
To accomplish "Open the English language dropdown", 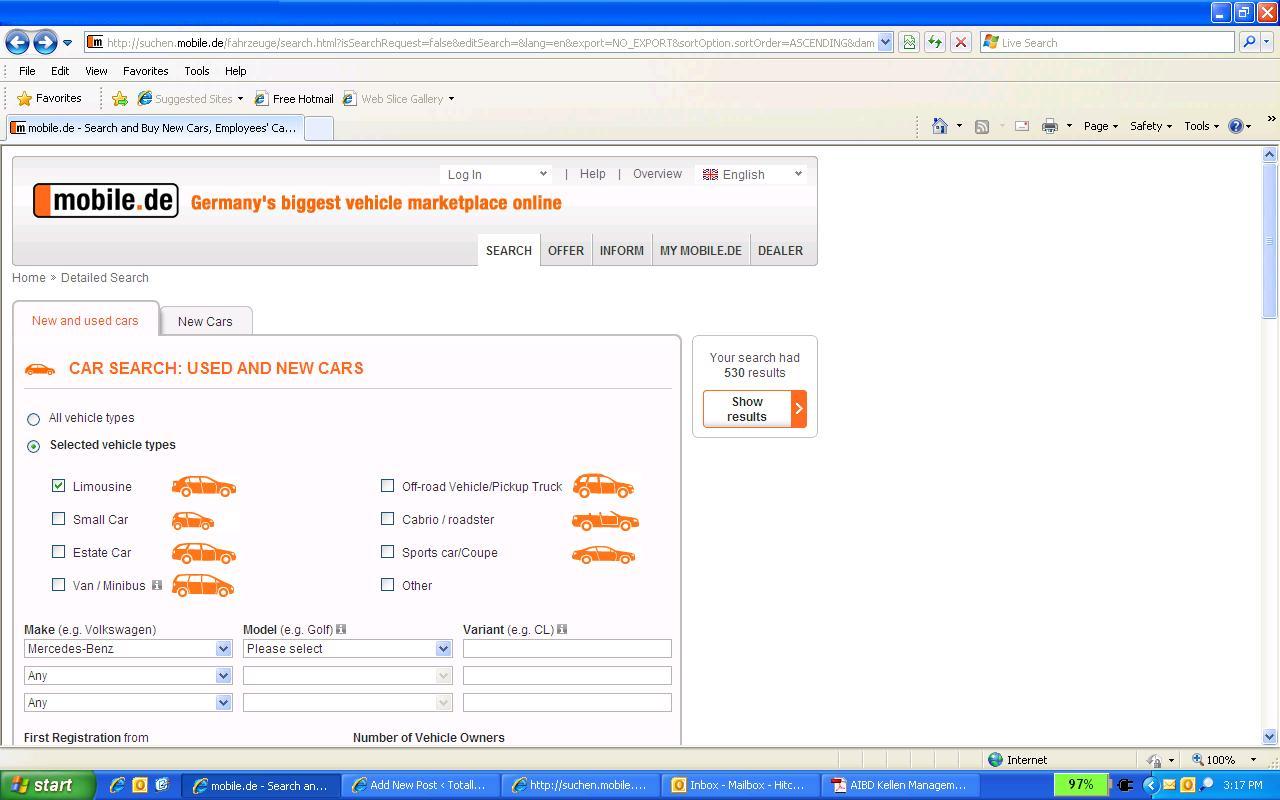I will 751,174.
